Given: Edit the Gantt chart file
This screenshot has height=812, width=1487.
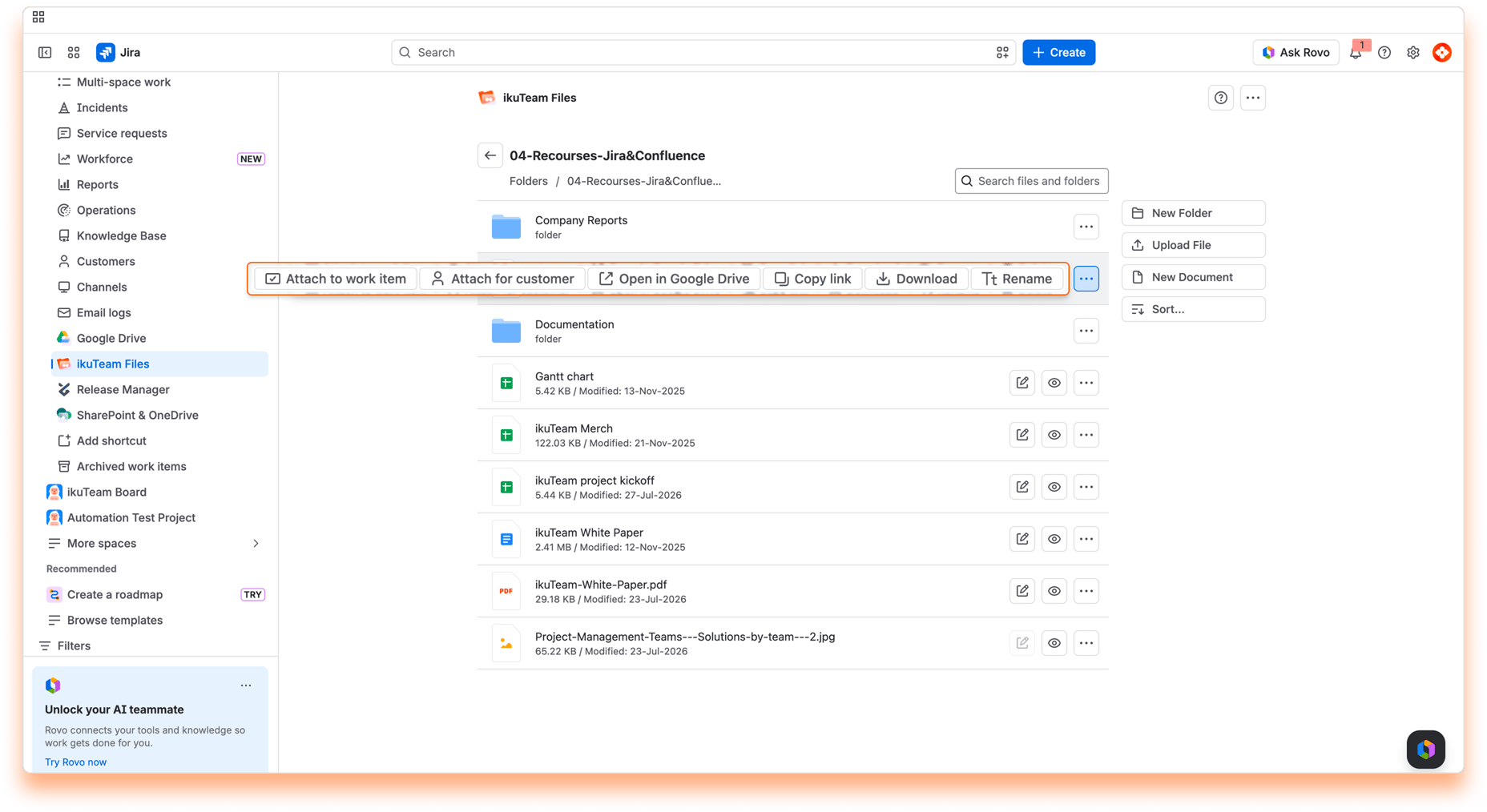Looking at the screenshot, I should 1022,383.
